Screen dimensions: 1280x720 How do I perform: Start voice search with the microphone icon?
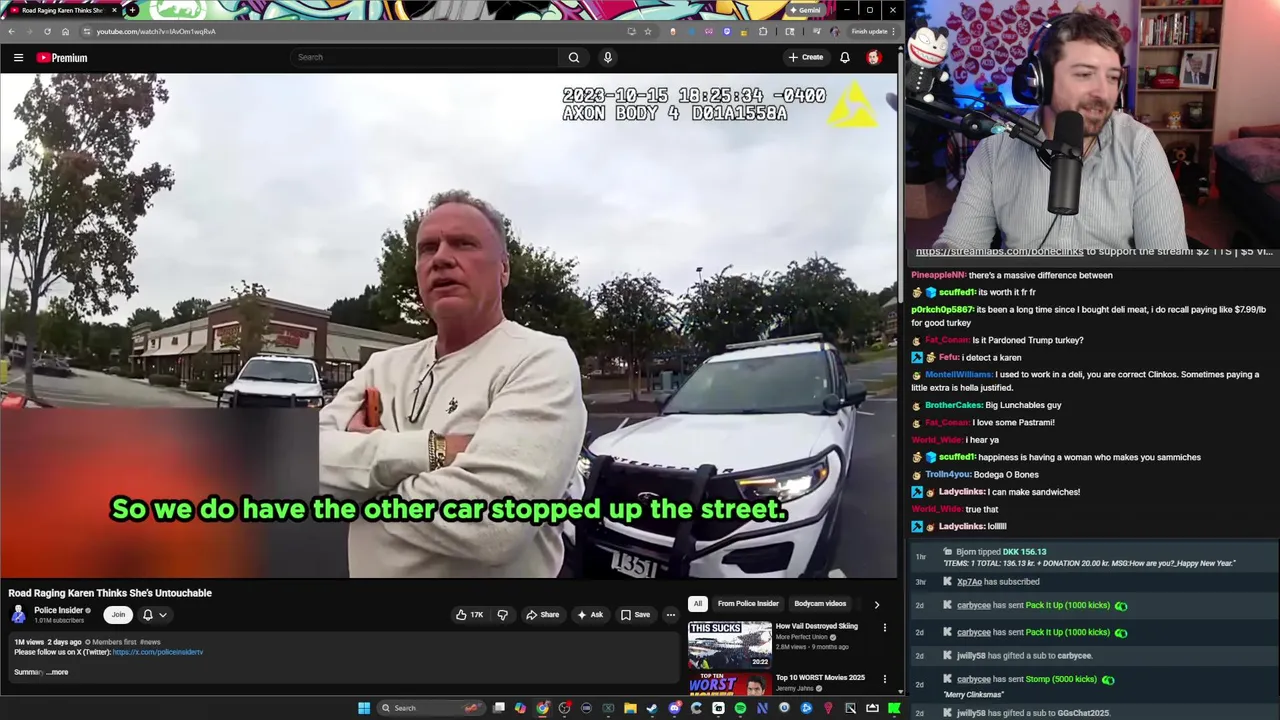[x=607, y=57]
